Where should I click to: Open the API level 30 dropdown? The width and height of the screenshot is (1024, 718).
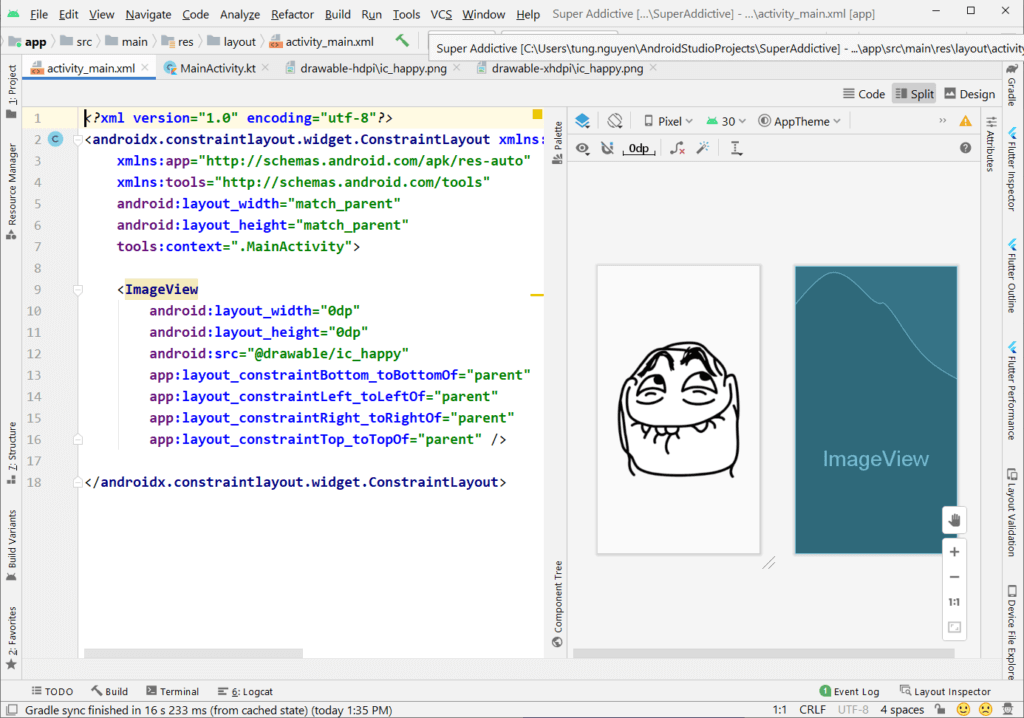(726, 121)
